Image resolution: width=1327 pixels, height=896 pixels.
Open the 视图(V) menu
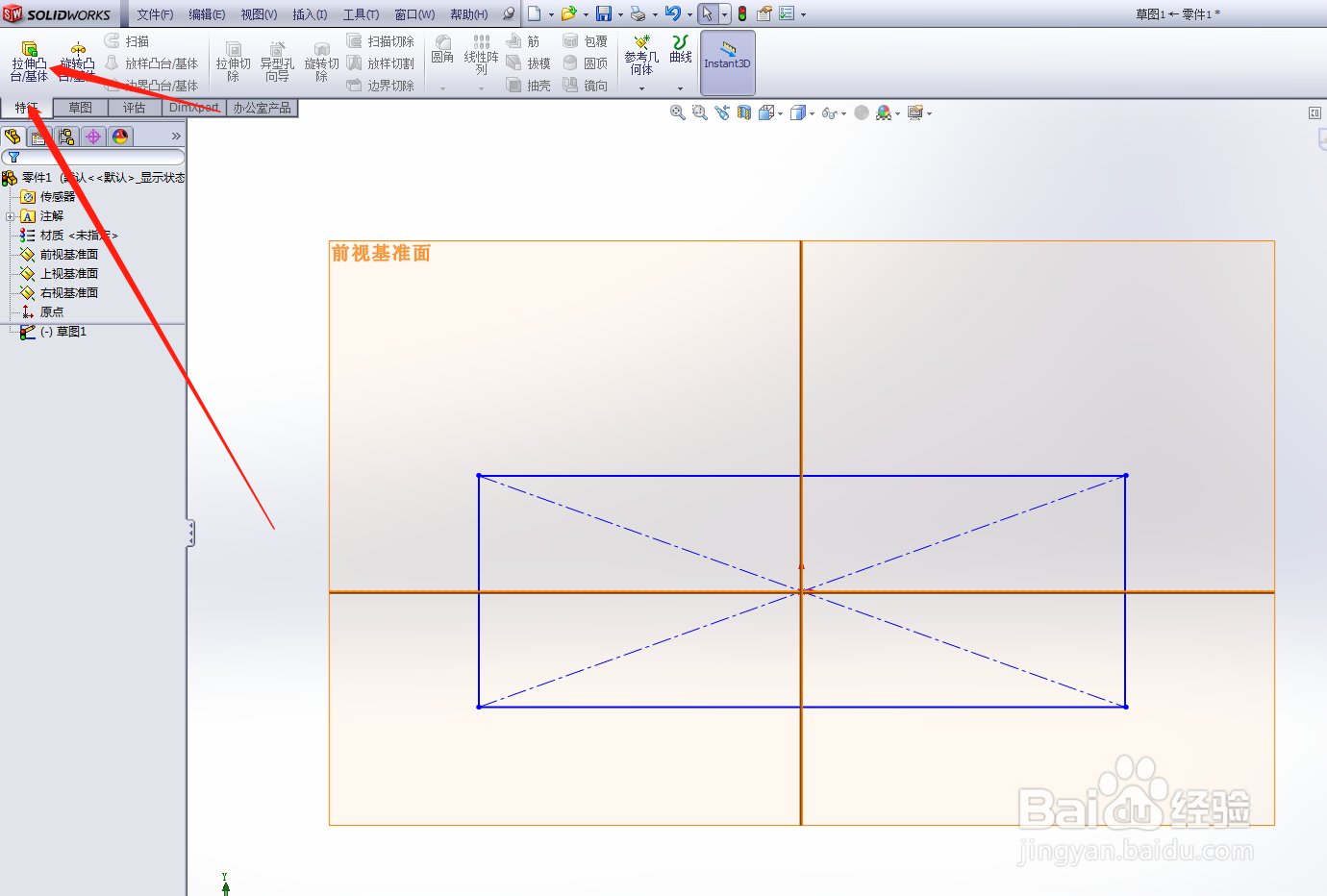pyautogui.click(x=259, y=14)
